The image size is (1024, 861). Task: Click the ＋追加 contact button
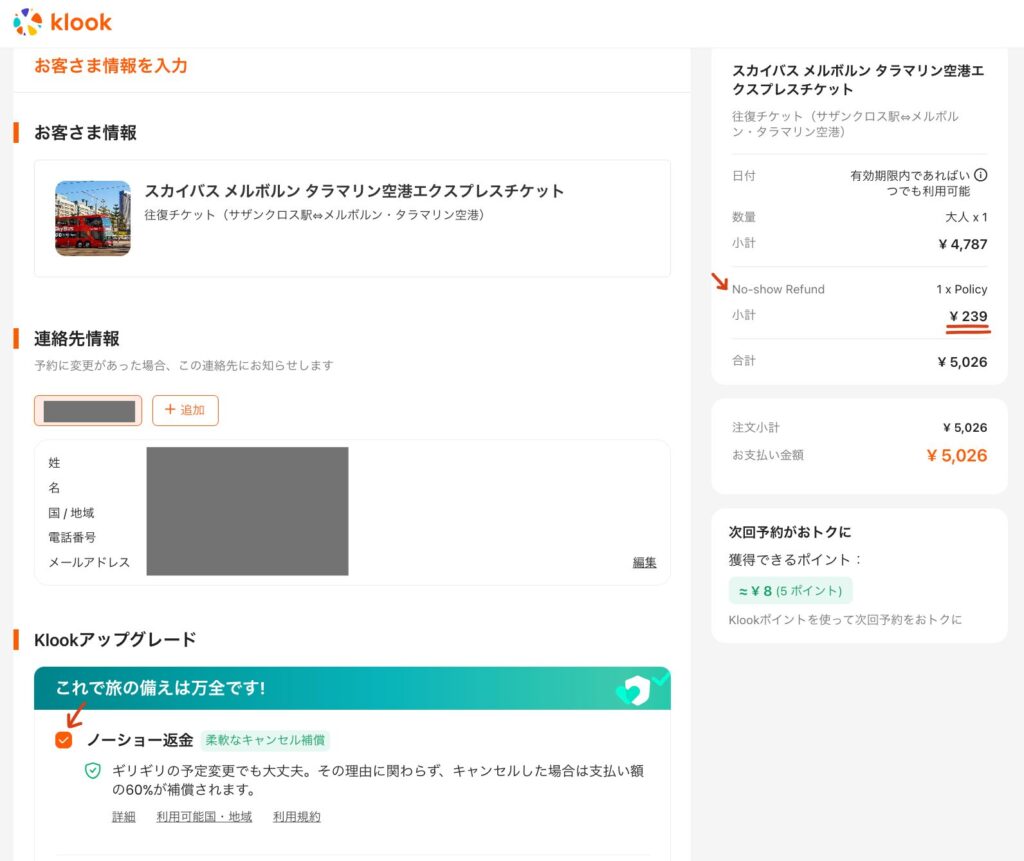click(x=185, y=410)
